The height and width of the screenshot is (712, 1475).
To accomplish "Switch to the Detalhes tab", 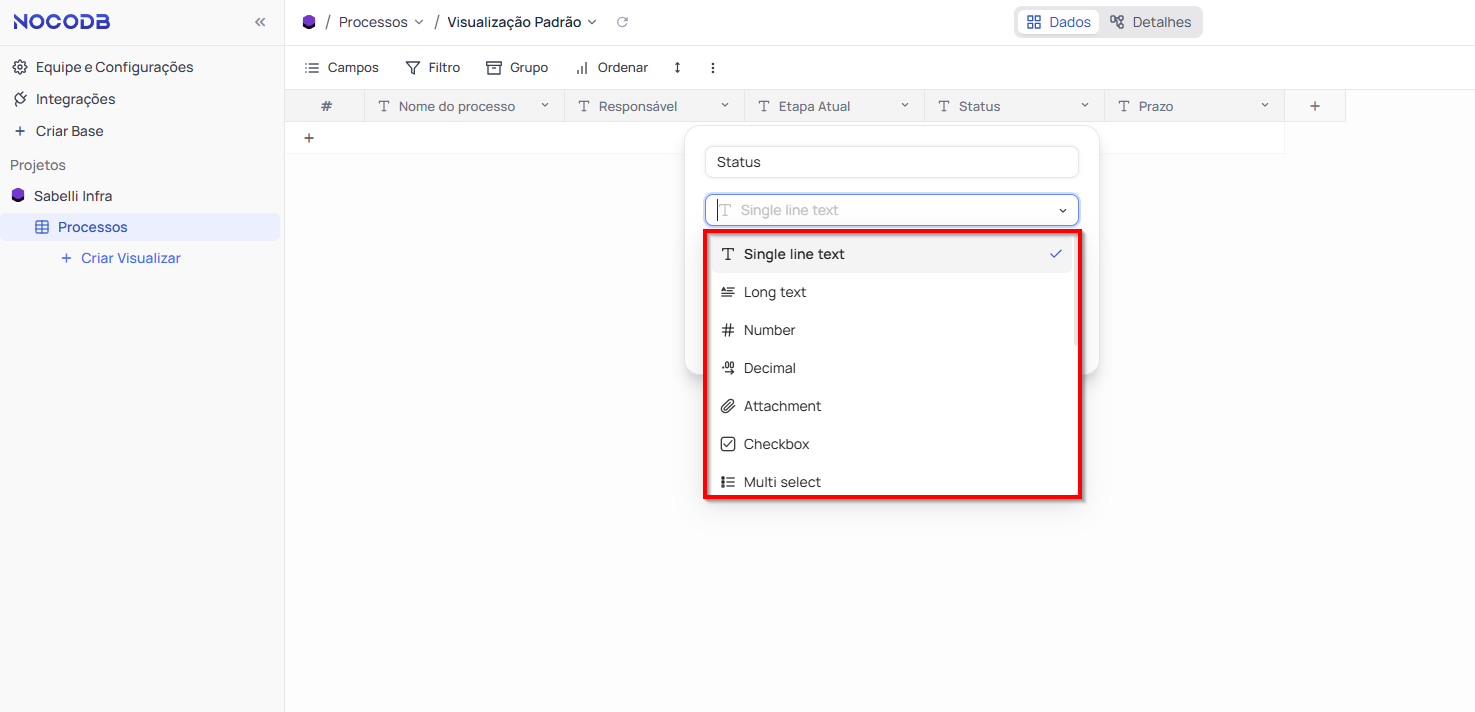I will click(1150, 22).
